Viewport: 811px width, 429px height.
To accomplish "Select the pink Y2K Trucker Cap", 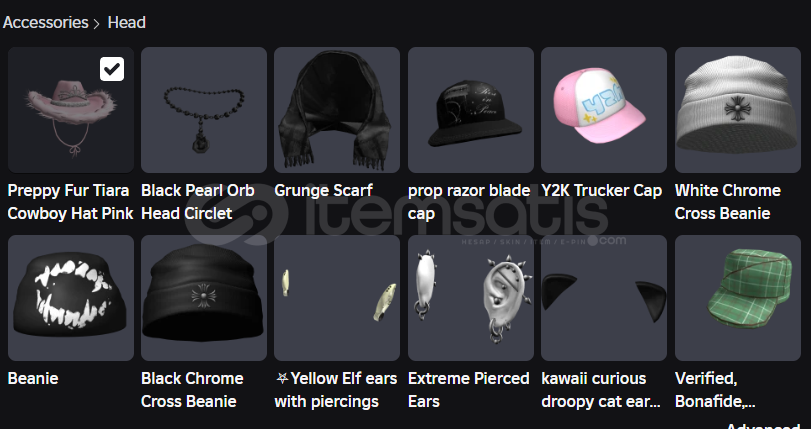I will pos(604,110).
